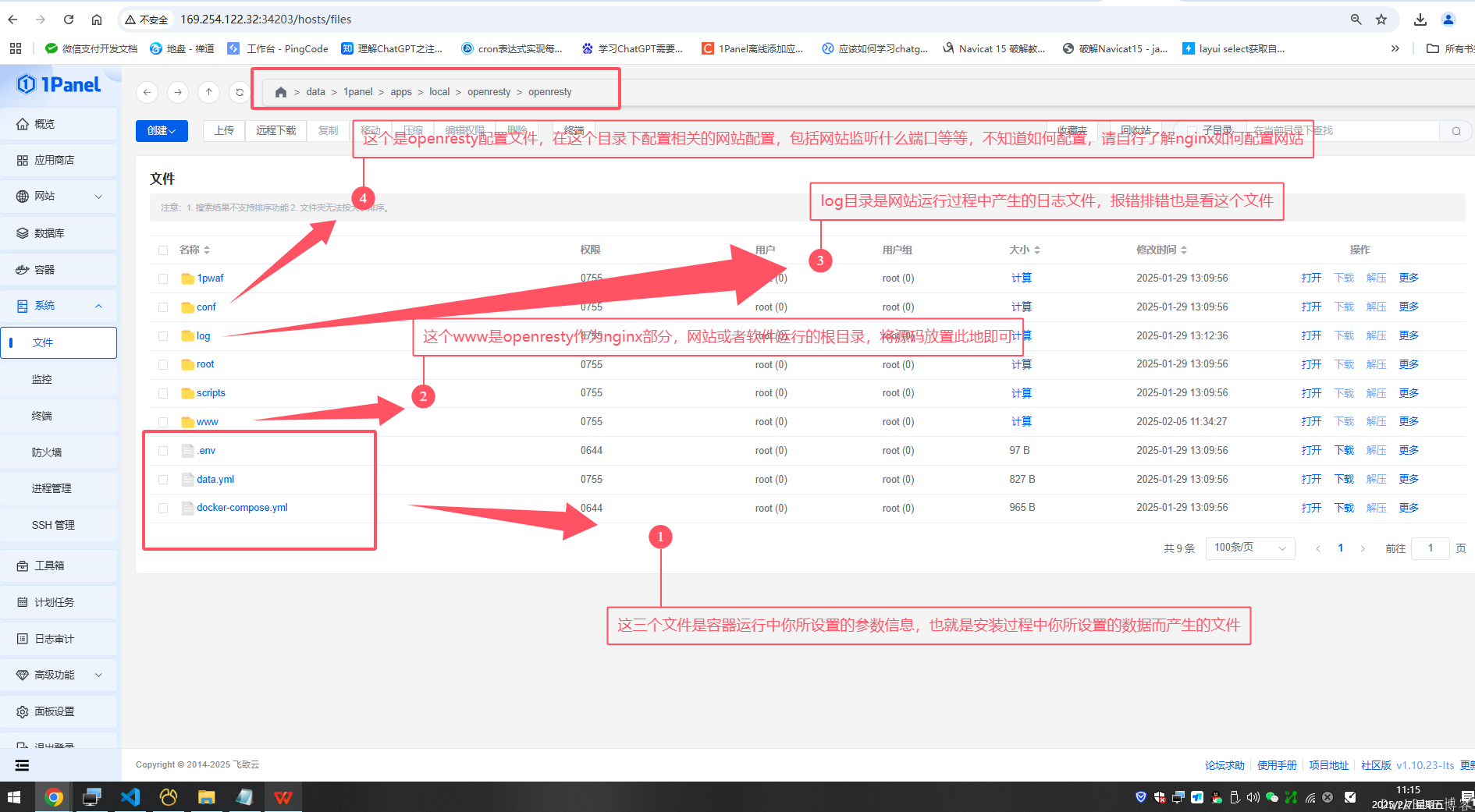This screenshot has height=812, width=1475.
Task: Open the www folder
Action: pos(207,422)
